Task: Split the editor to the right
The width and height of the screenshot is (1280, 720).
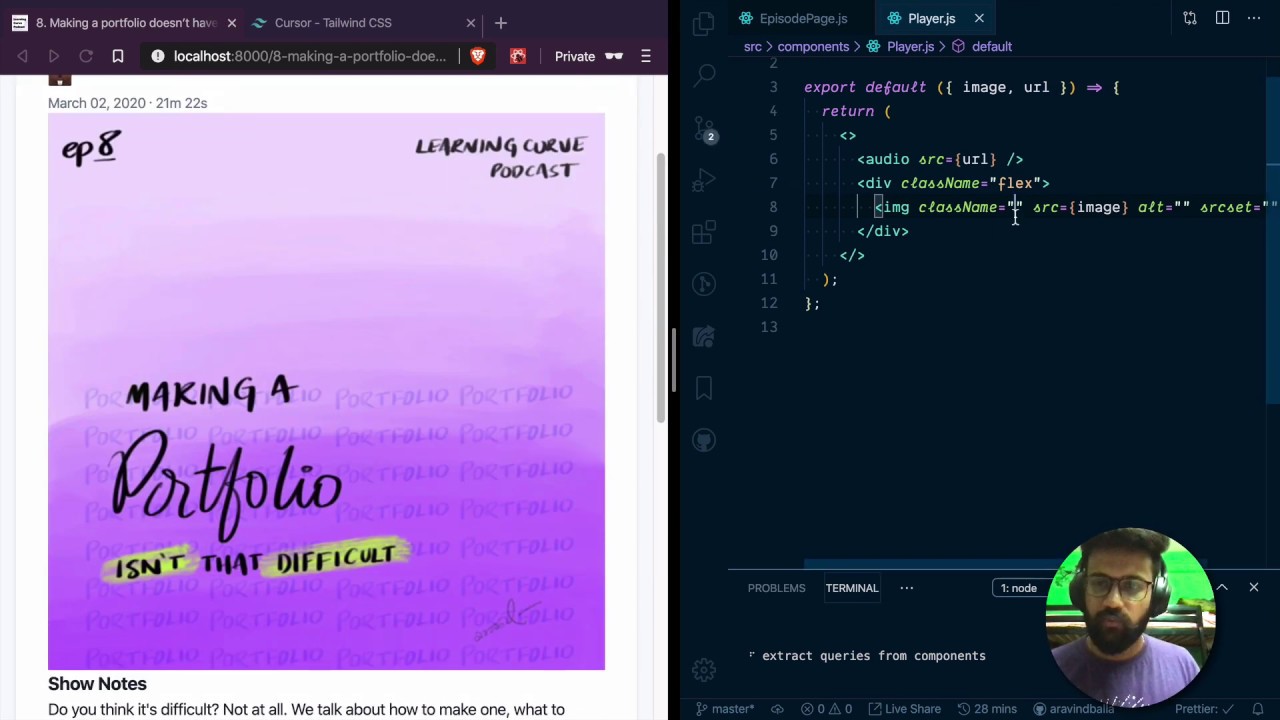Action: [1222, 18]
